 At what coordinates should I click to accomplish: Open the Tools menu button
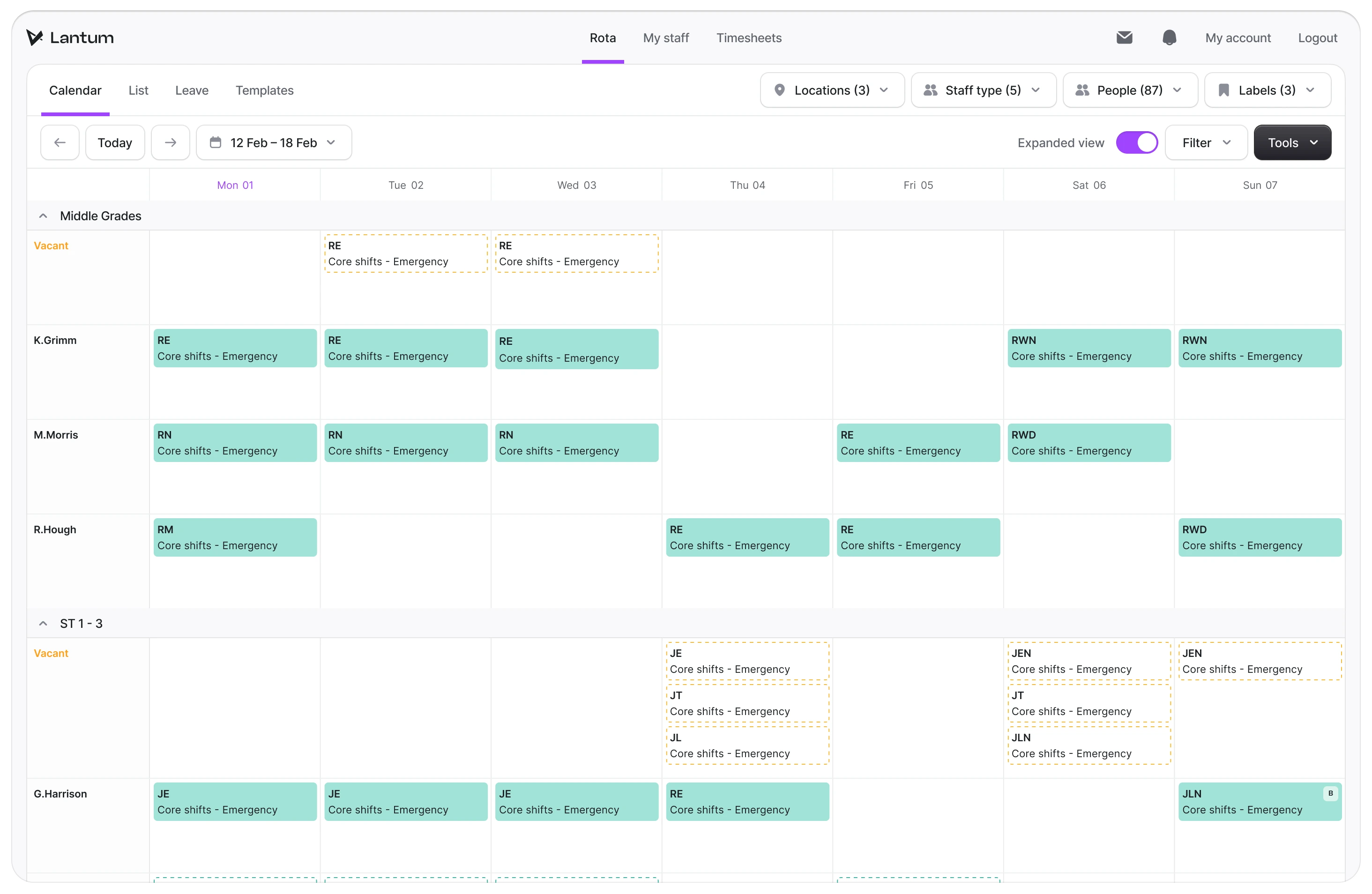pos(1292,142)
